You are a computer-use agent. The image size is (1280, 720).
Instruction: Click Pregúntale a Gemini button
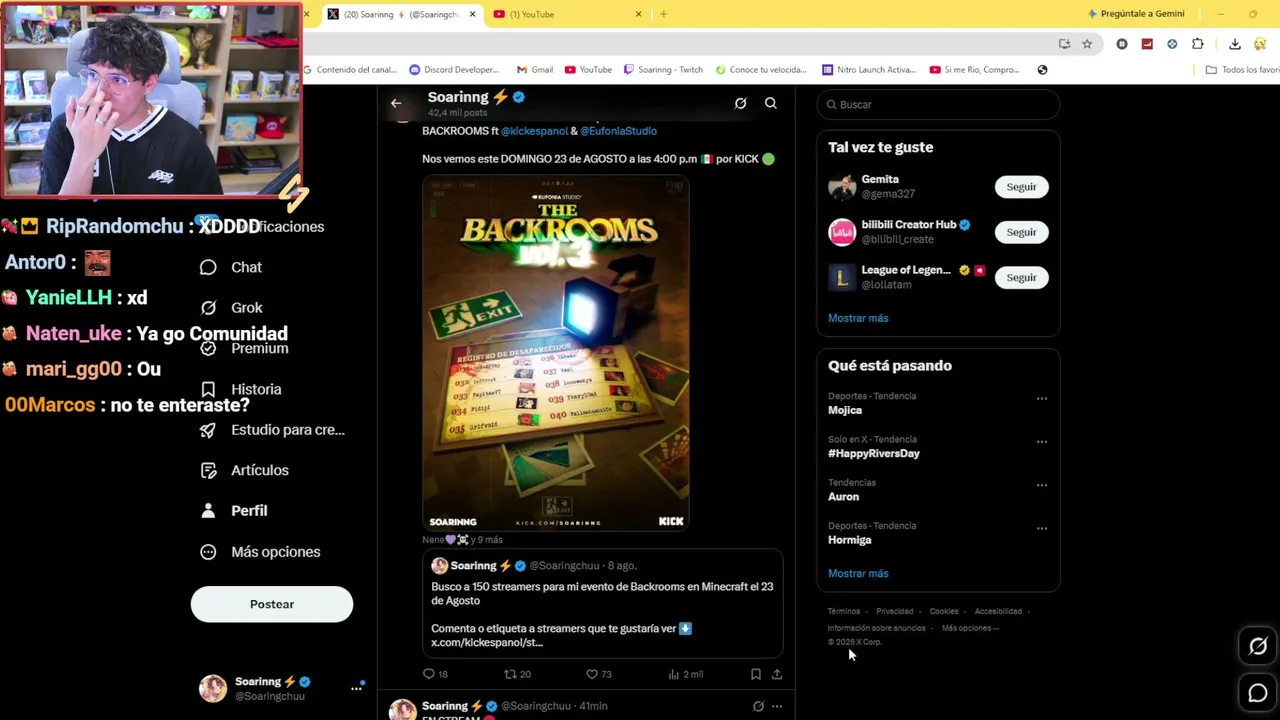click(1136, 14)
